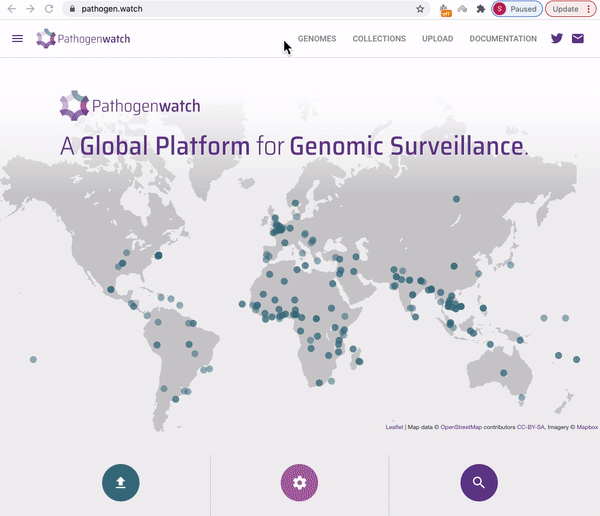Follow the CC-BY-SA license link
Image resolution: width=600 pixels, height=516 pixels.
tap(532, 427)
